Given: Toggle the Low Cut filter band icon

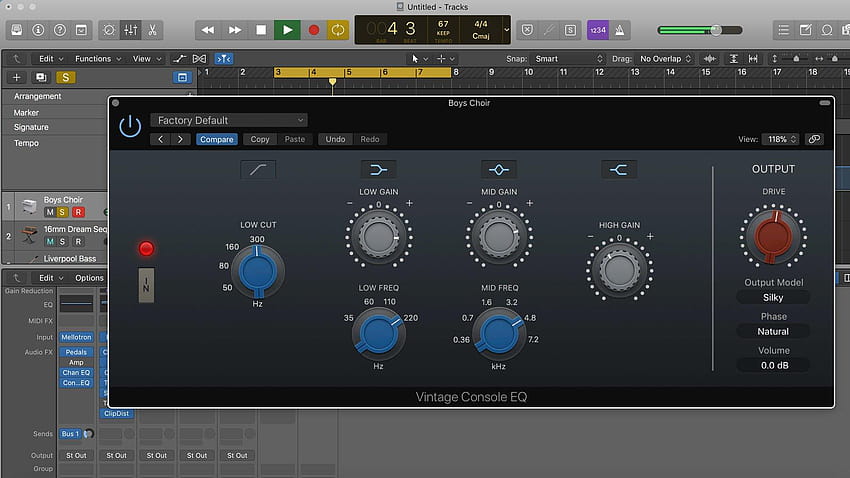Looking at the screenshot, I should click(x=258, y=170).
